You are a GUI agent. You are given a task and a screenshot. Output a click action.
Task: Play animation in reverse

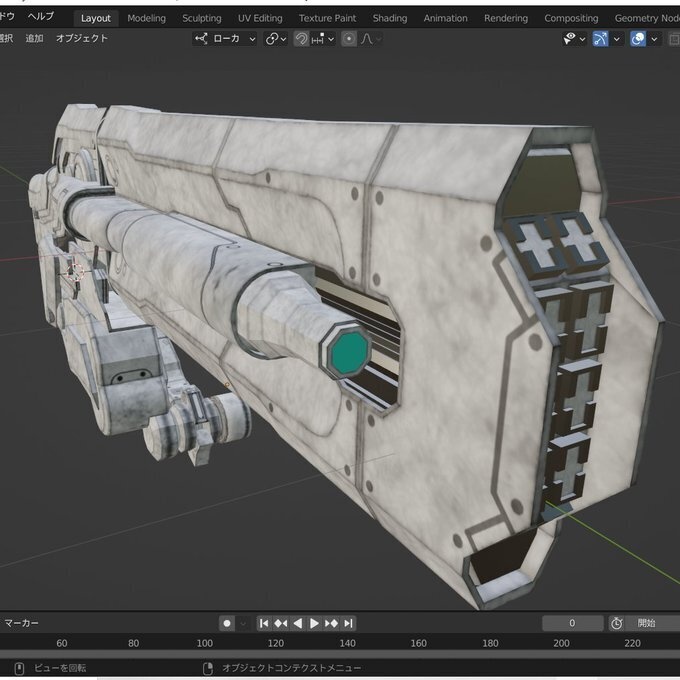pos(298,623)
